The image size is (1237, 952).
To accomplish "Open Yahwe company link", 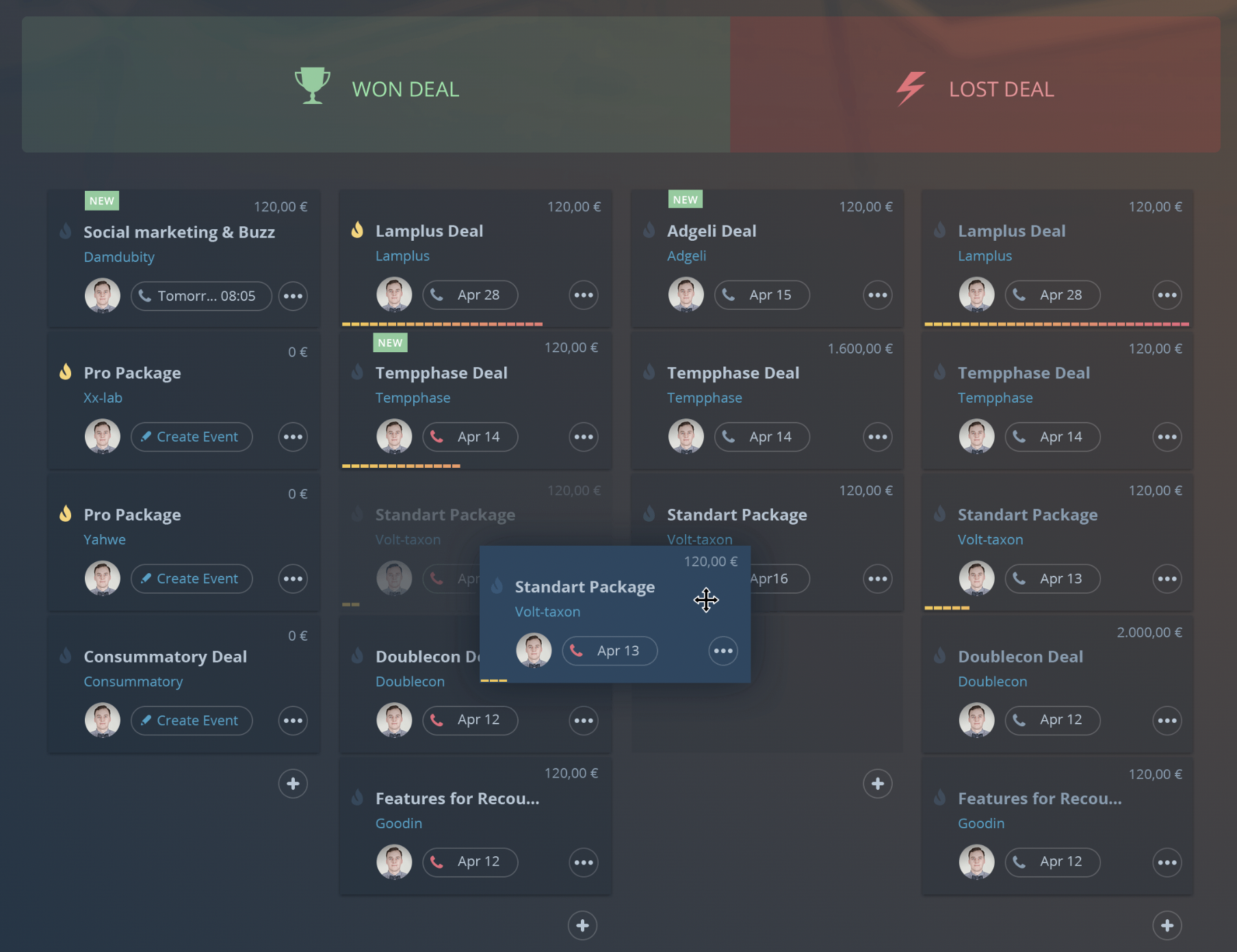I will (105, 540).
